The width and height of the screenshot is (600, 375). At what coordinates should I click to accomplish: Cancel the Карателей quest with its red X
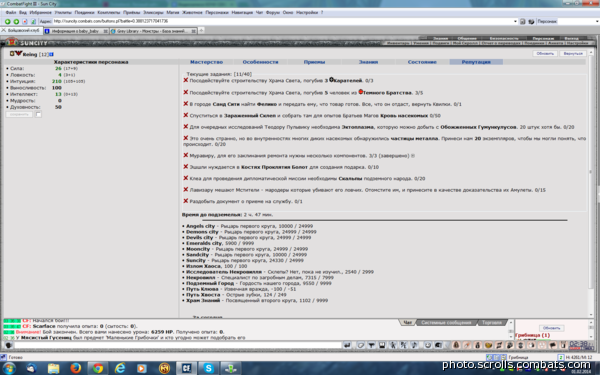click(x=186, y=80)
